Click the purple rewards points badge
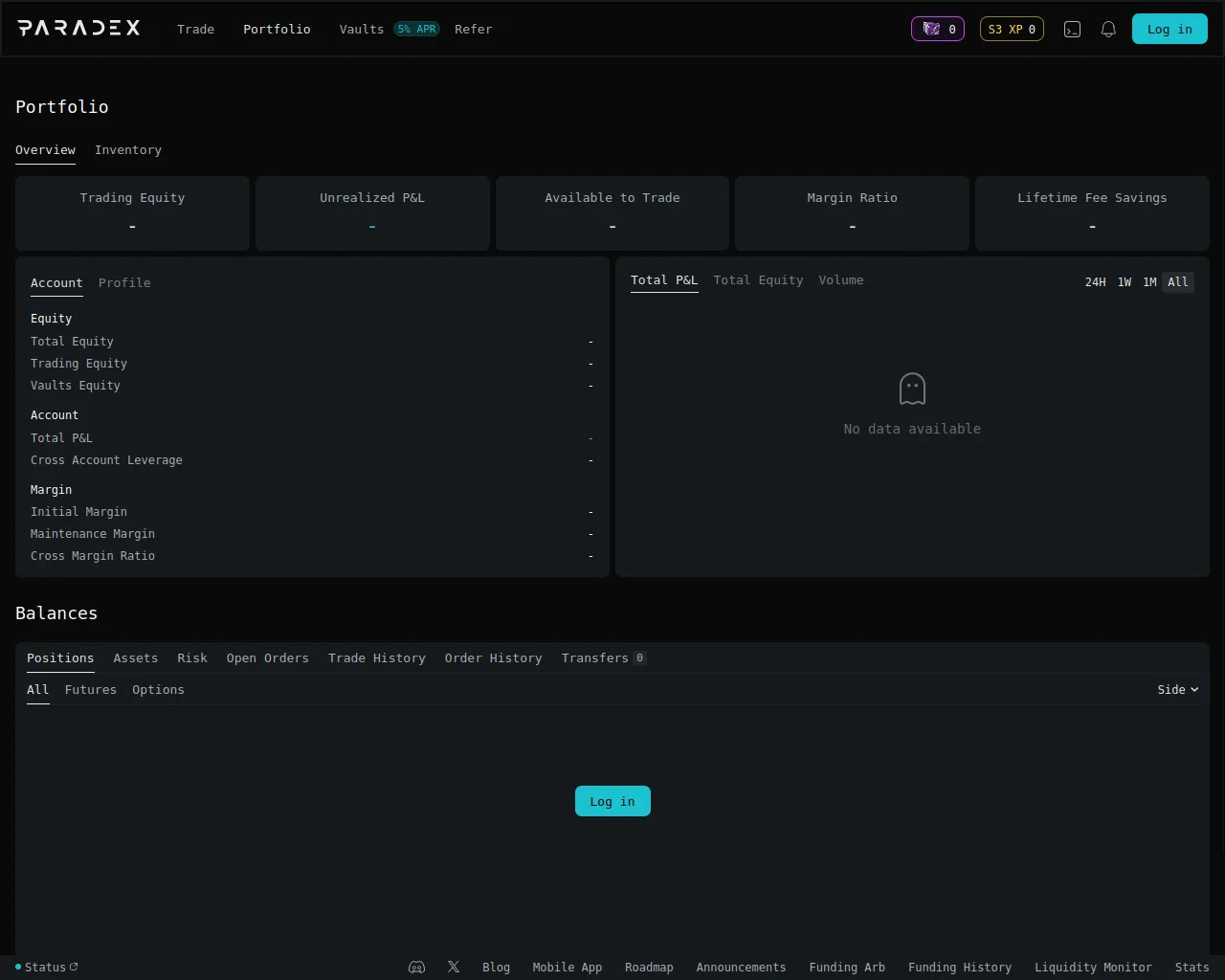The width and height of the screenshot is (1225, 980). 937,30
